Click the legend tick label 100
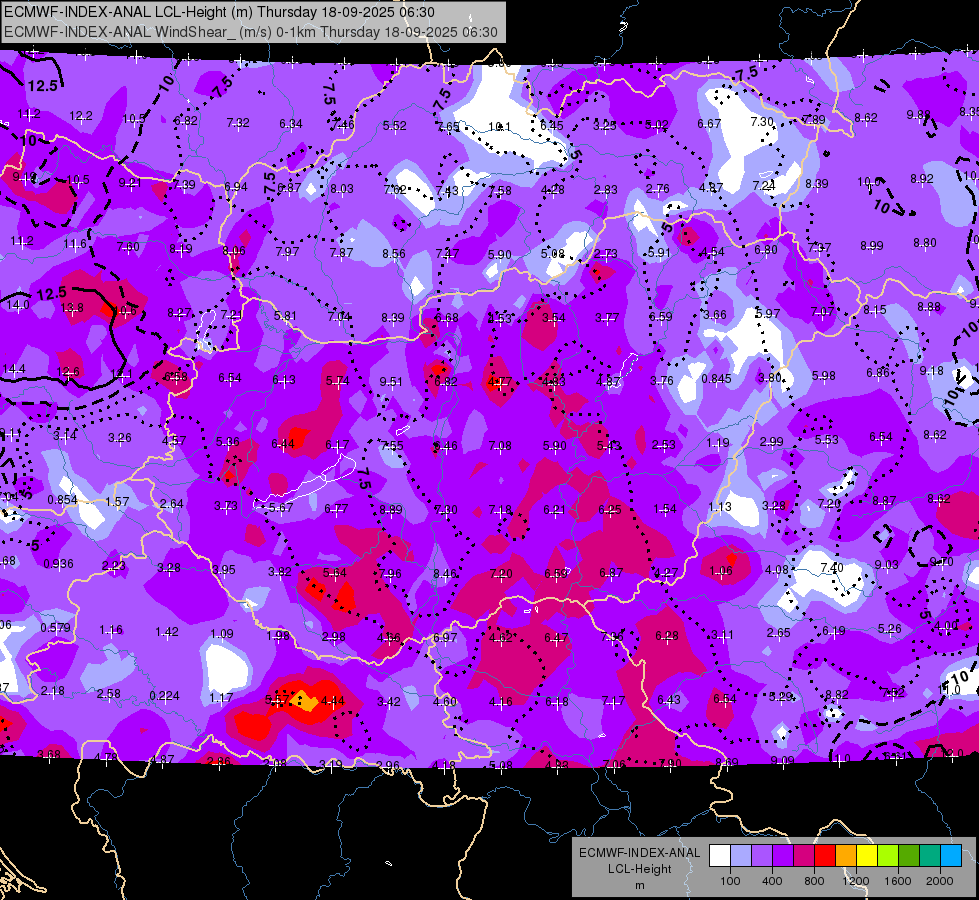Screen dimensions: 979x900 (x=730, y=881)
